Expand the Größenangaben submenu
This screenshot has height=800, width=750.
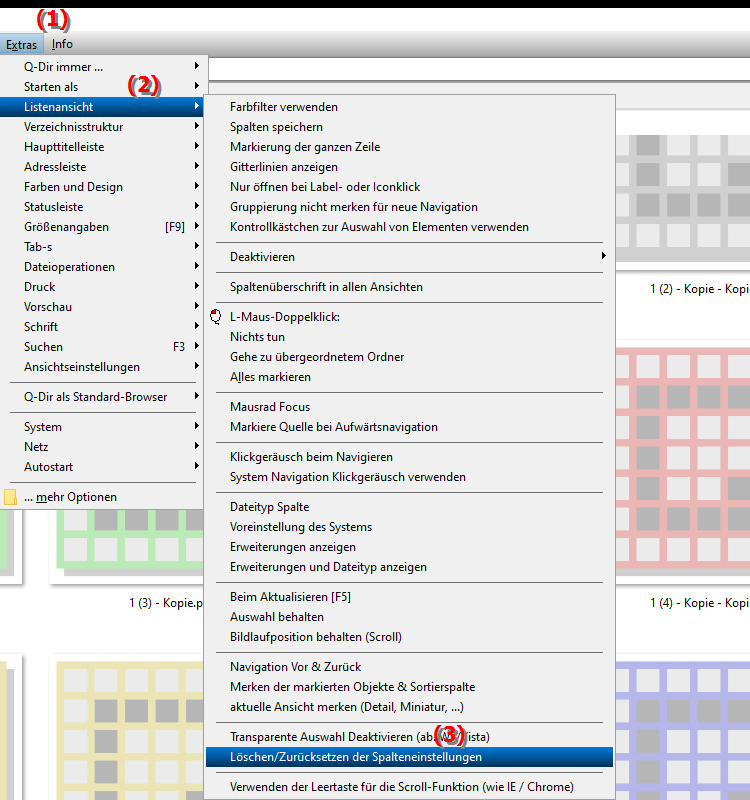coord(102,227)
